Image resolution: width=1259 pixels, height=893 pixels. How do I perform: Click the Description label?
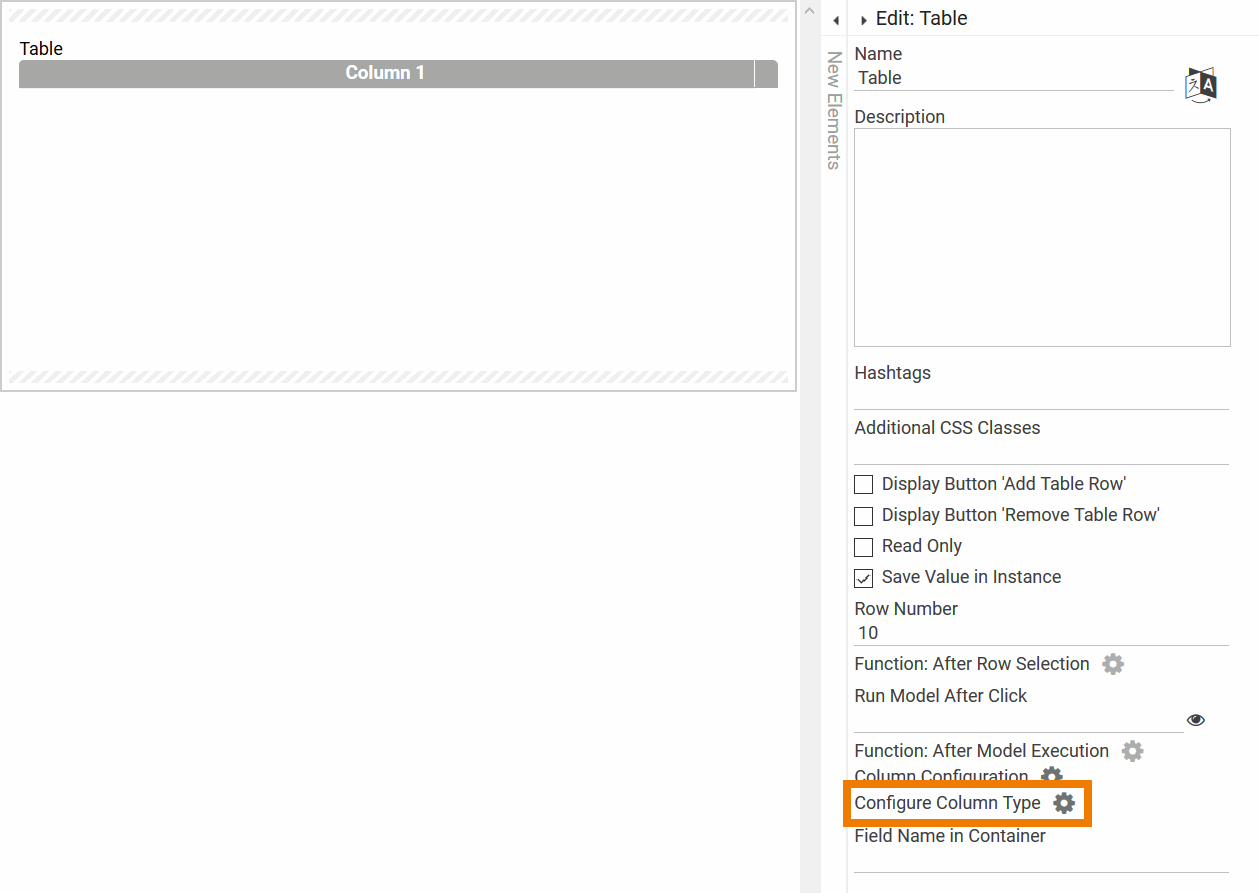coord(899,117)
